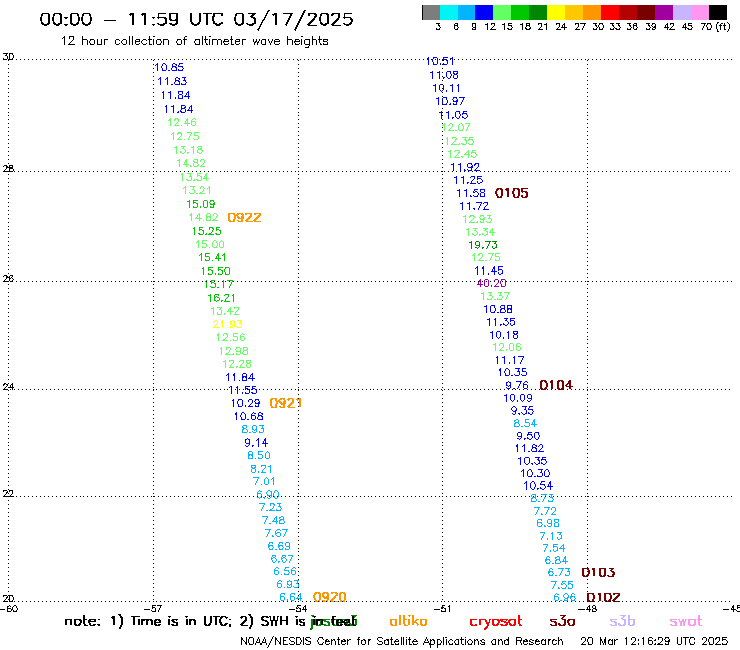Image resolution: width=740 pixels, height=650 pixels.
Task: Click the 'NOAA/NESDIS Center for Satellite Applications and Research' credit
Action: tap(402, 642)
